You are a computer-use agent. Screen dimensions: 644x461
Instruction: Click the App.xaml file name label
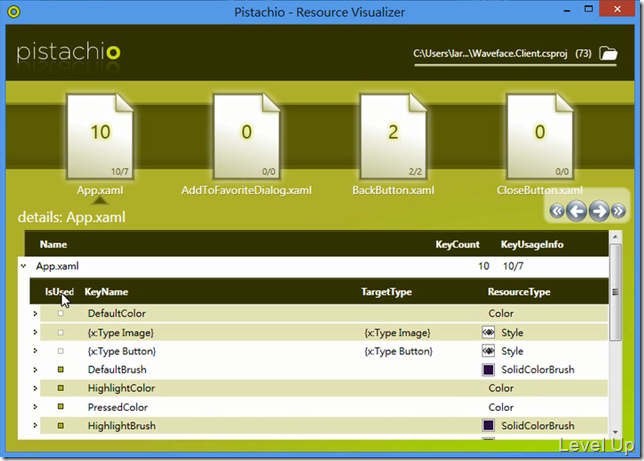tap(100, 190)
